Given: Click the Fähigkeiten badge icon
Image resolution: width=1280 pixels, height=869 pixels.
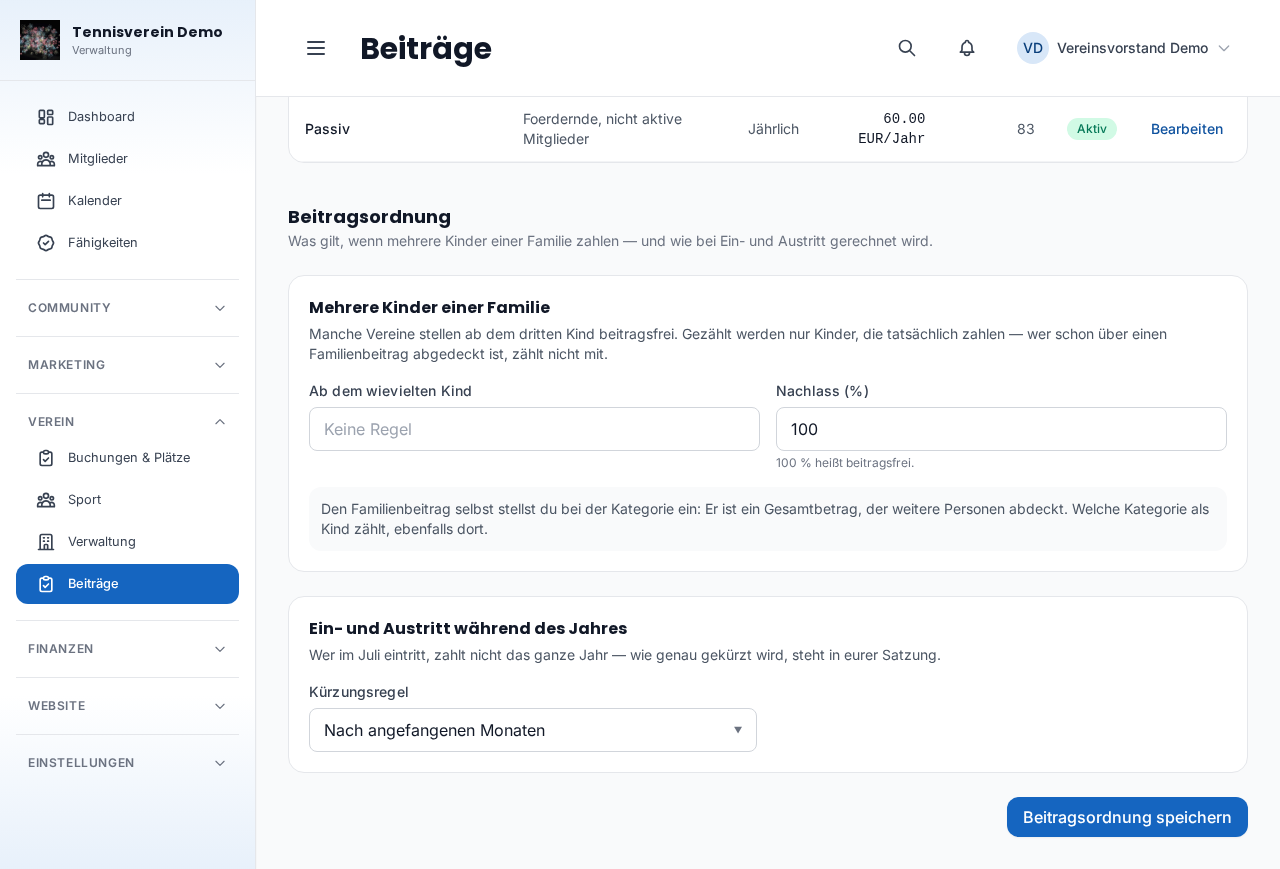Looking at the screenshot, I should pyautogui.click(x=46, y=243).
